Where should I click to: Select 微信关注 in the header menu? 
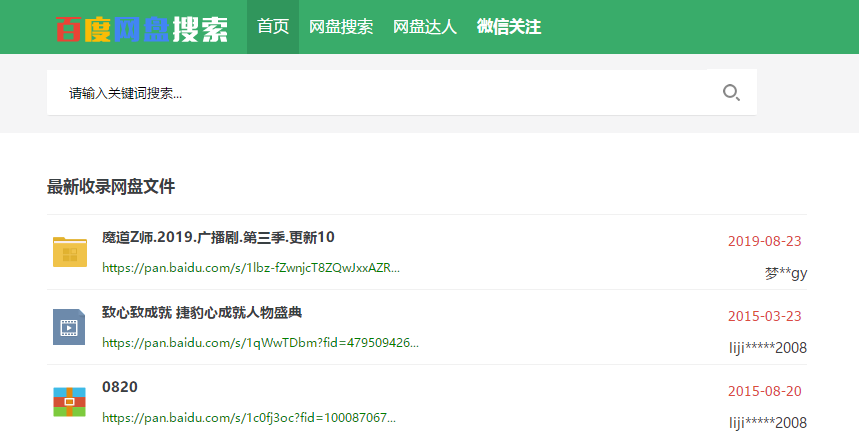coord(508,27)
